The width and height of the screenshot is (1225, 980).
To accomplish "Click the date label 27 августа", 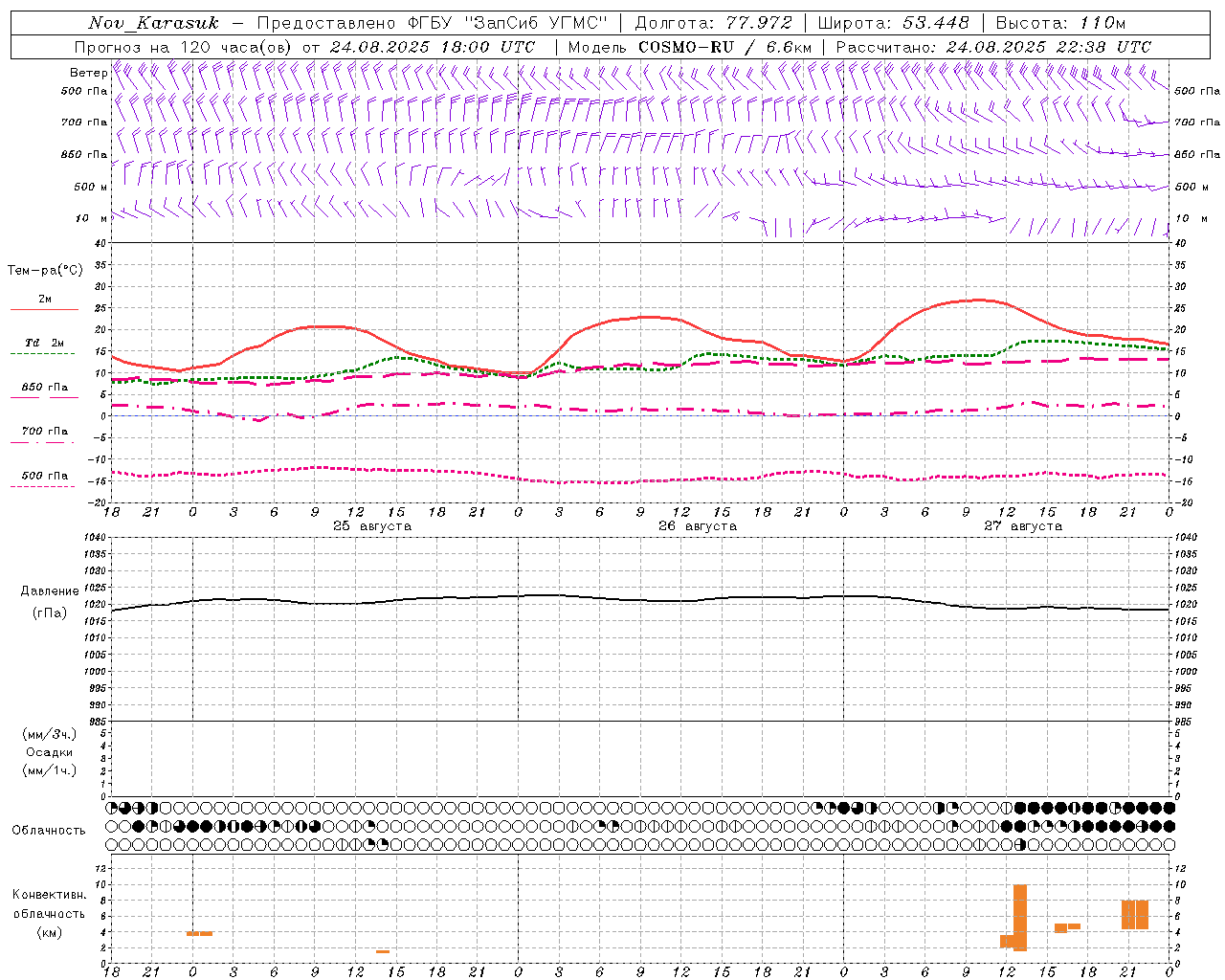I will pyautogui.click(x=1023, y=526).
